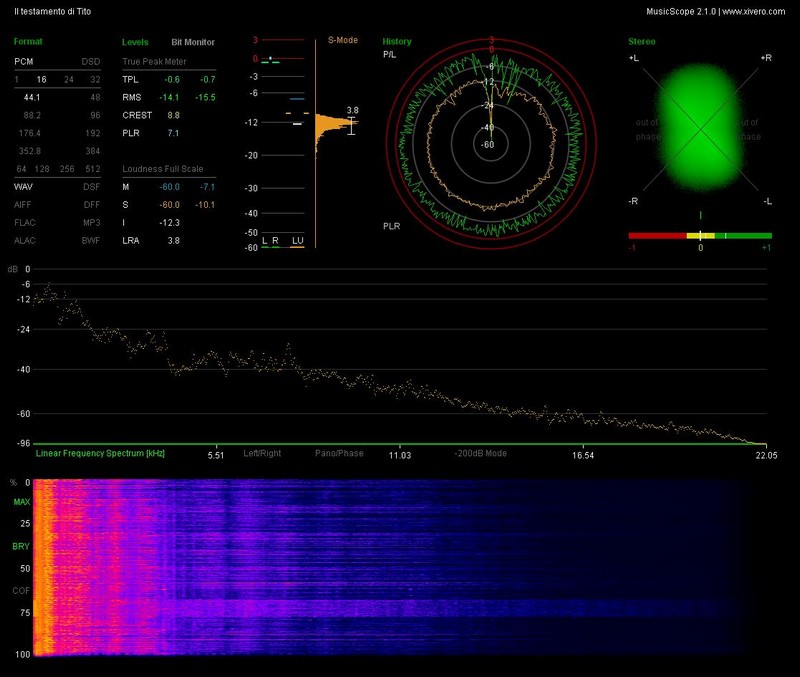Select MAX spectrogram setting
This screenshot has height=677, width=800.
point(21,502)
